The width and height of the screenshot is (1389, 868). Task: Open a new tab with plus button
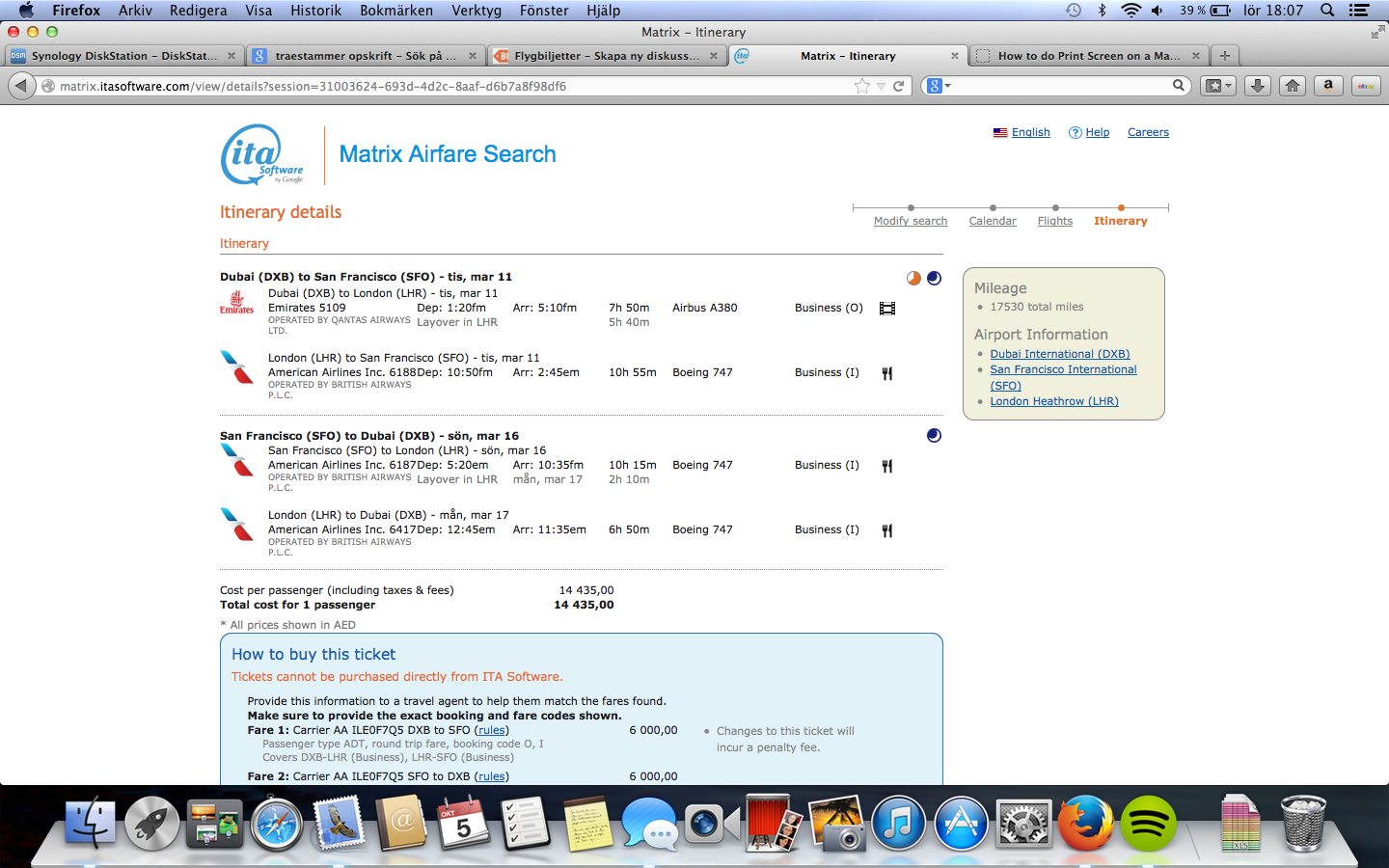(x=1224, y=56)
